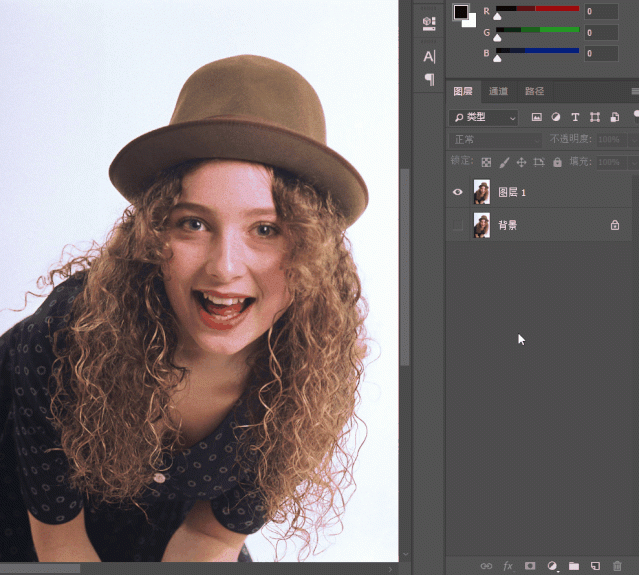The image size is (639, 575).
Task: Switch to the 通道 tab
Action: click(x=497, y=92)
